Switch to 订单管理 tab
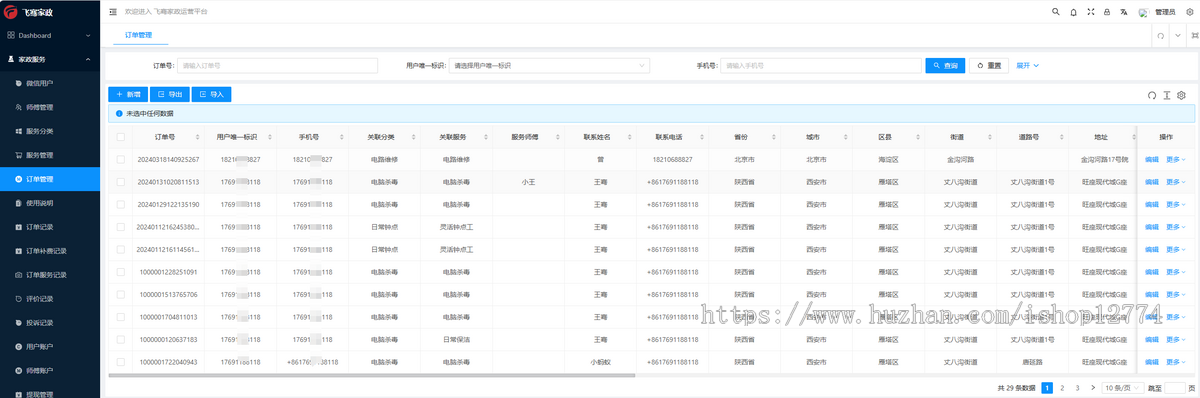This screenshot has height=398, width=1200. [x=139, y=34]
